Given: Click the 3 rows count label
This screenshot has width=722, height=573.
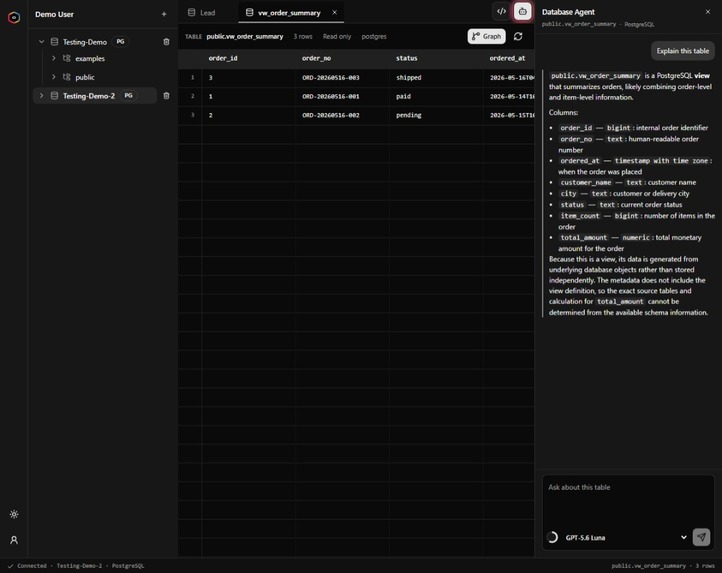Looking at the screenshot, I should coord(303,36).
